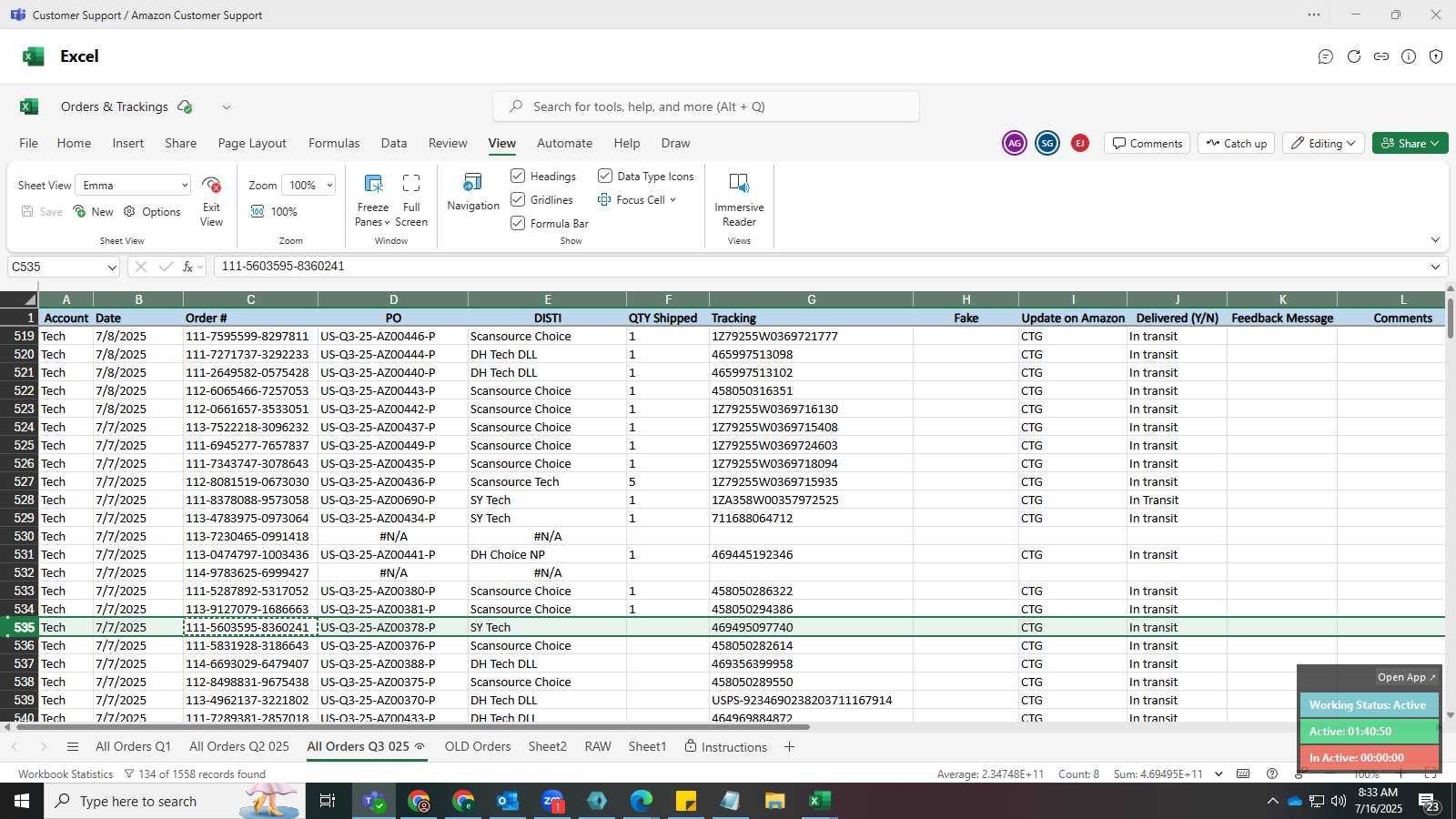Open Outlook from the taskbar
The width and height of the screenshot is (1456, 819).
(507, 801)
